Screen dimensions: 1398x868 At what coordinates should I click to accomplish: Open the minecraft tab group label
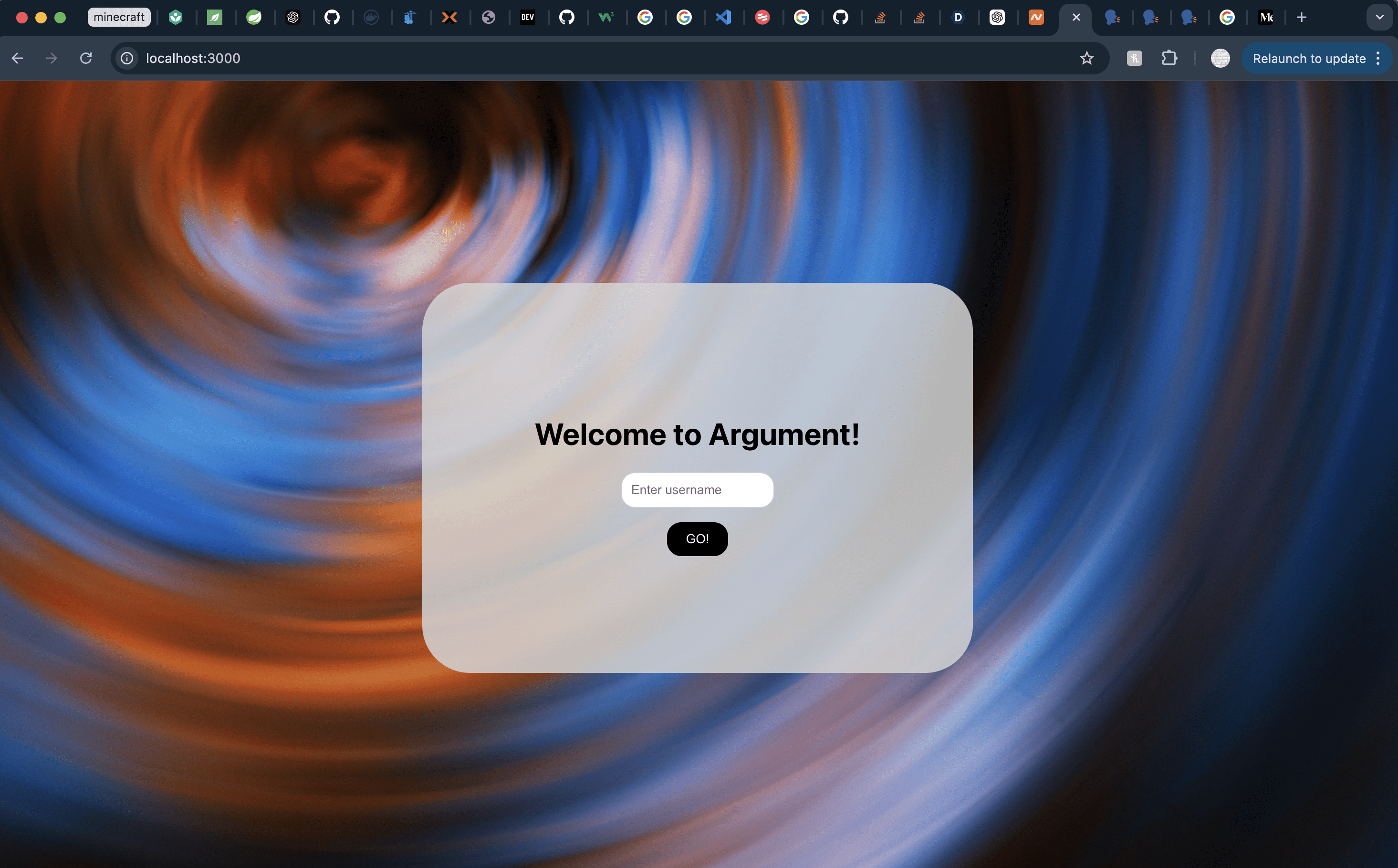coord(119,17)
